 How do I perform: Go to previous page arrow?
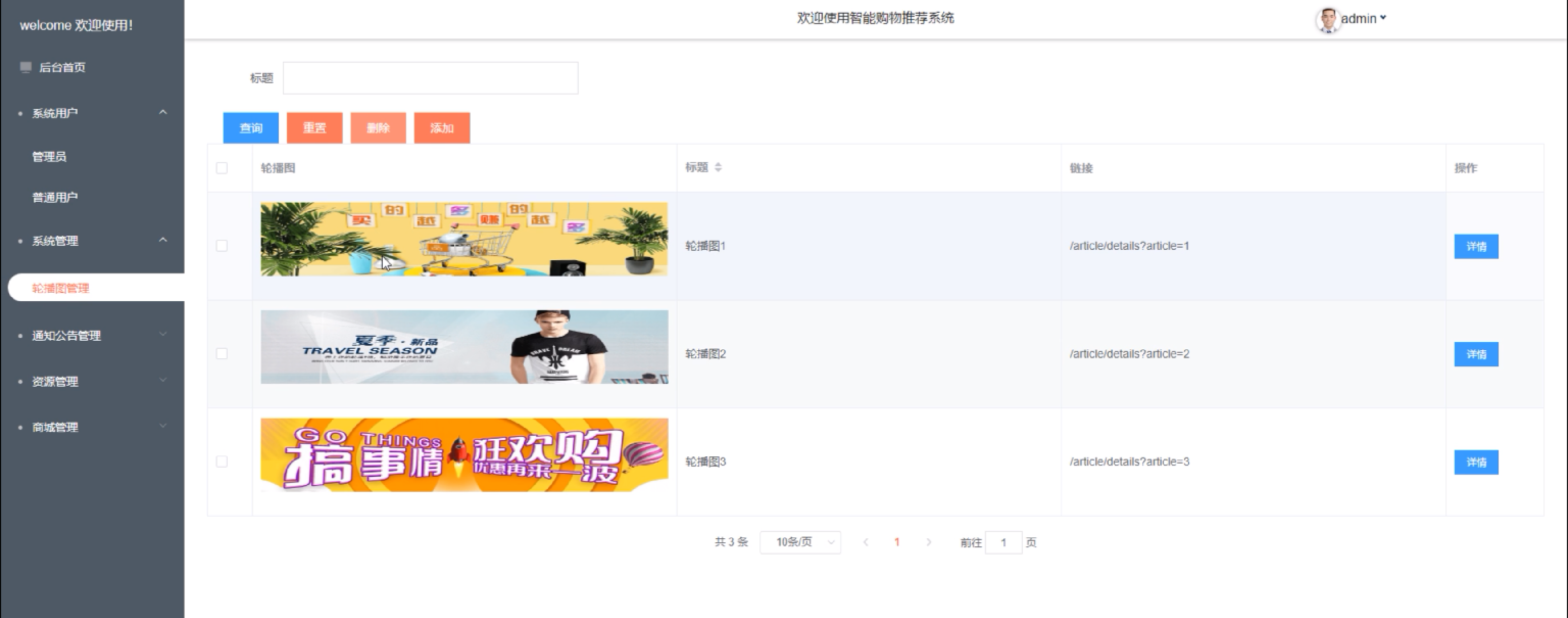click(x=866, y=542)
